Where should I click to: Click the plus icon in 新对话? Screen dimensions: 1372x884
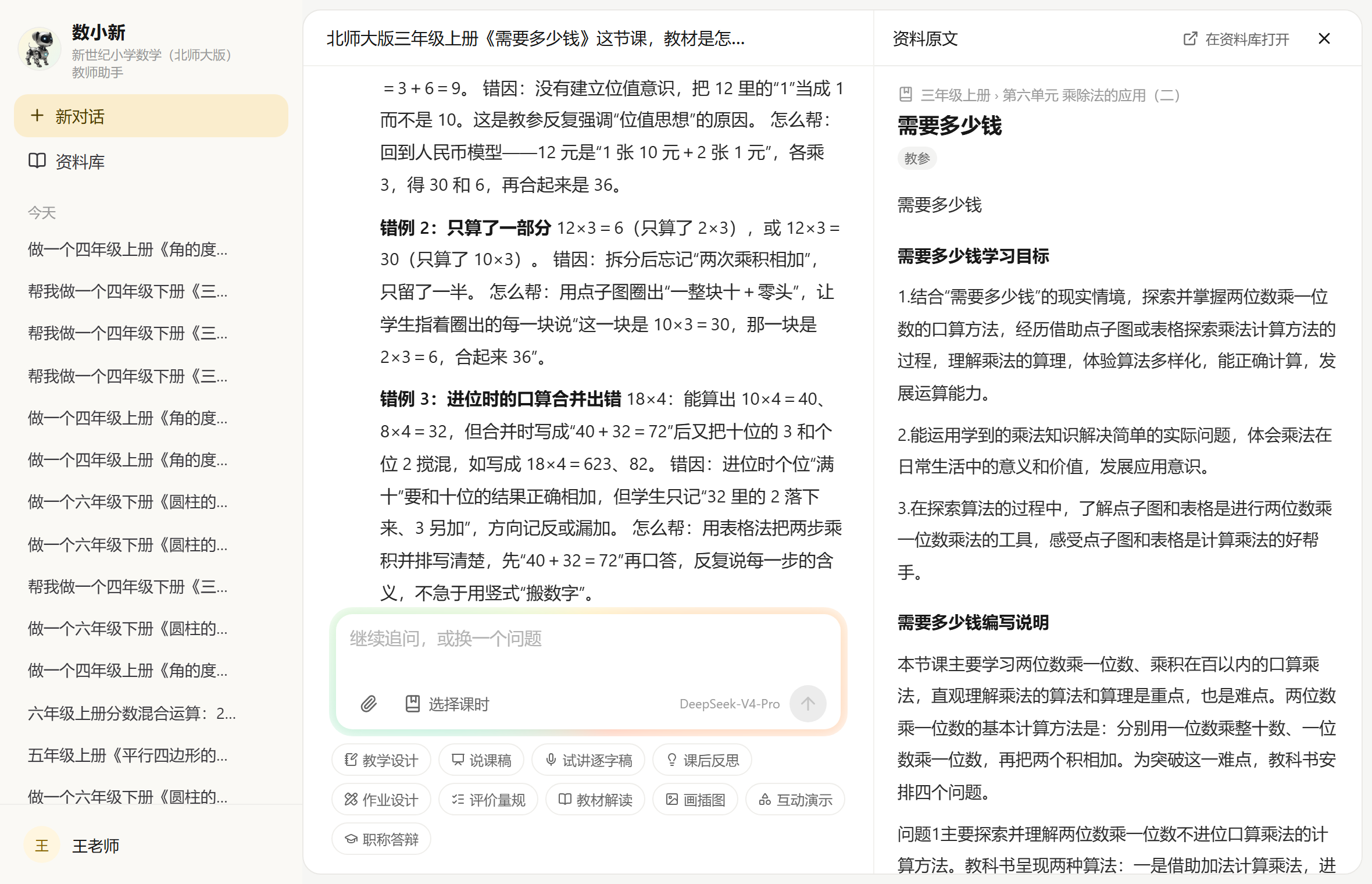pyautogui.click(x=37, y=115)
